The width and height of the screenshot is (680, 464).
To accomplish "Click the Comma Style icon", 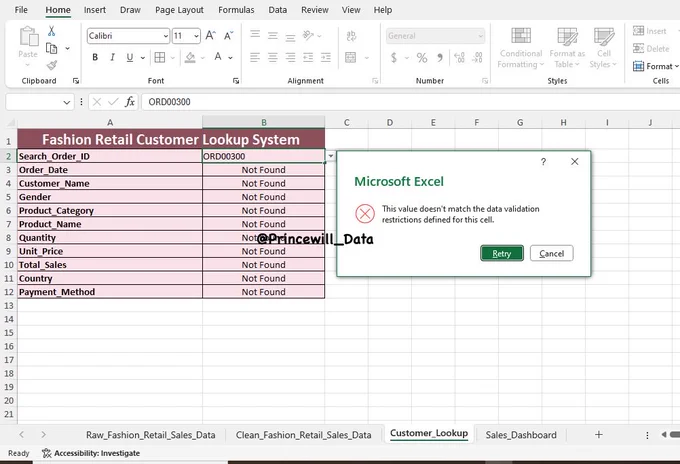I will 440,57.
